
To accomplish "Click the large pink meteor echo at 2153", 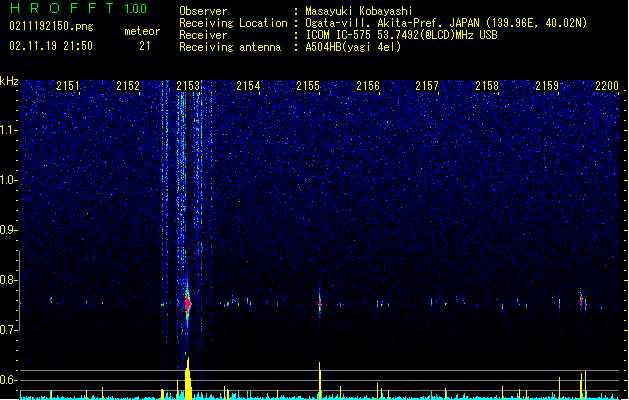I will coord(188,304).
